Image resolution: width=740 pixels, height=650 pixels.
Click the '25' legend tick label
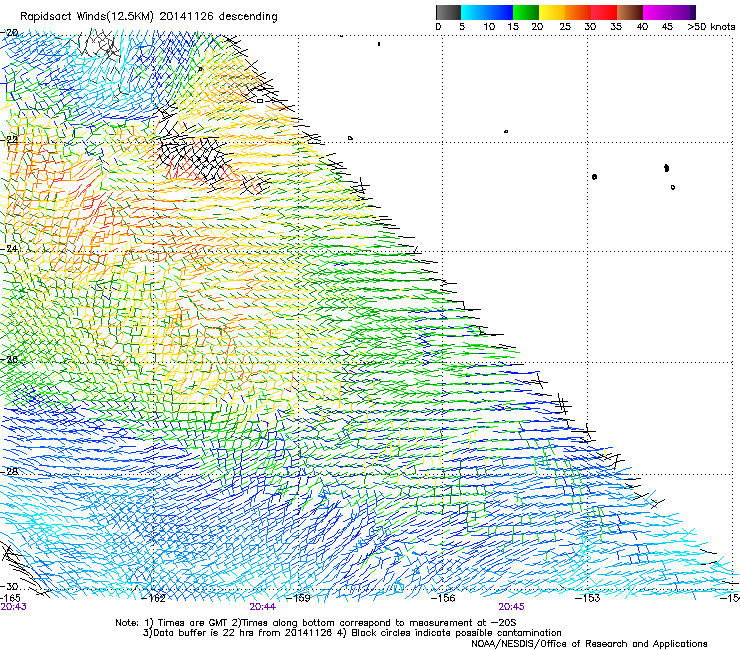point(565,27)
